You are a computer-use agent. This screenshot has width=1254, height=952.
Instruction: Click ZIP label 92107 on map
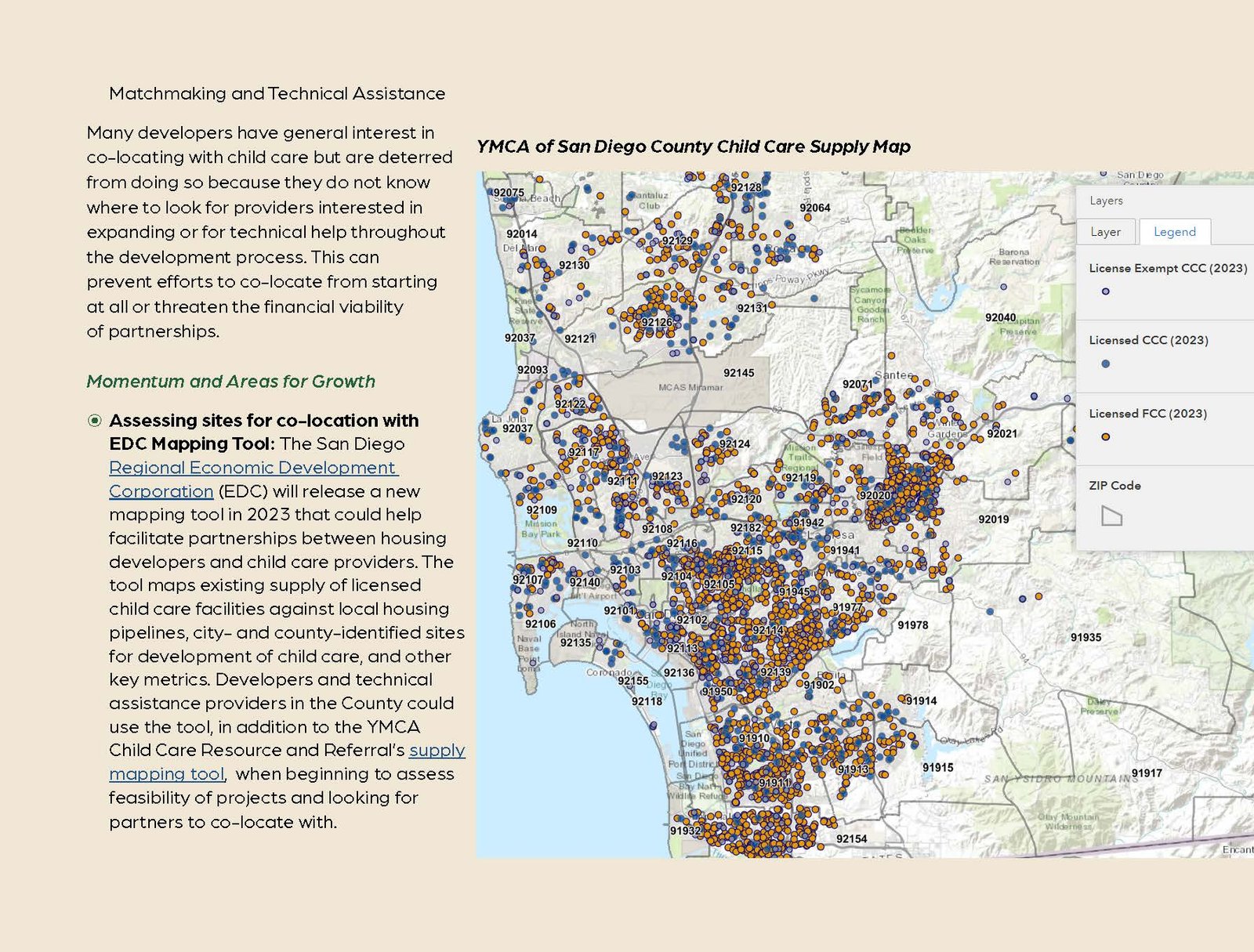(527, 580)
